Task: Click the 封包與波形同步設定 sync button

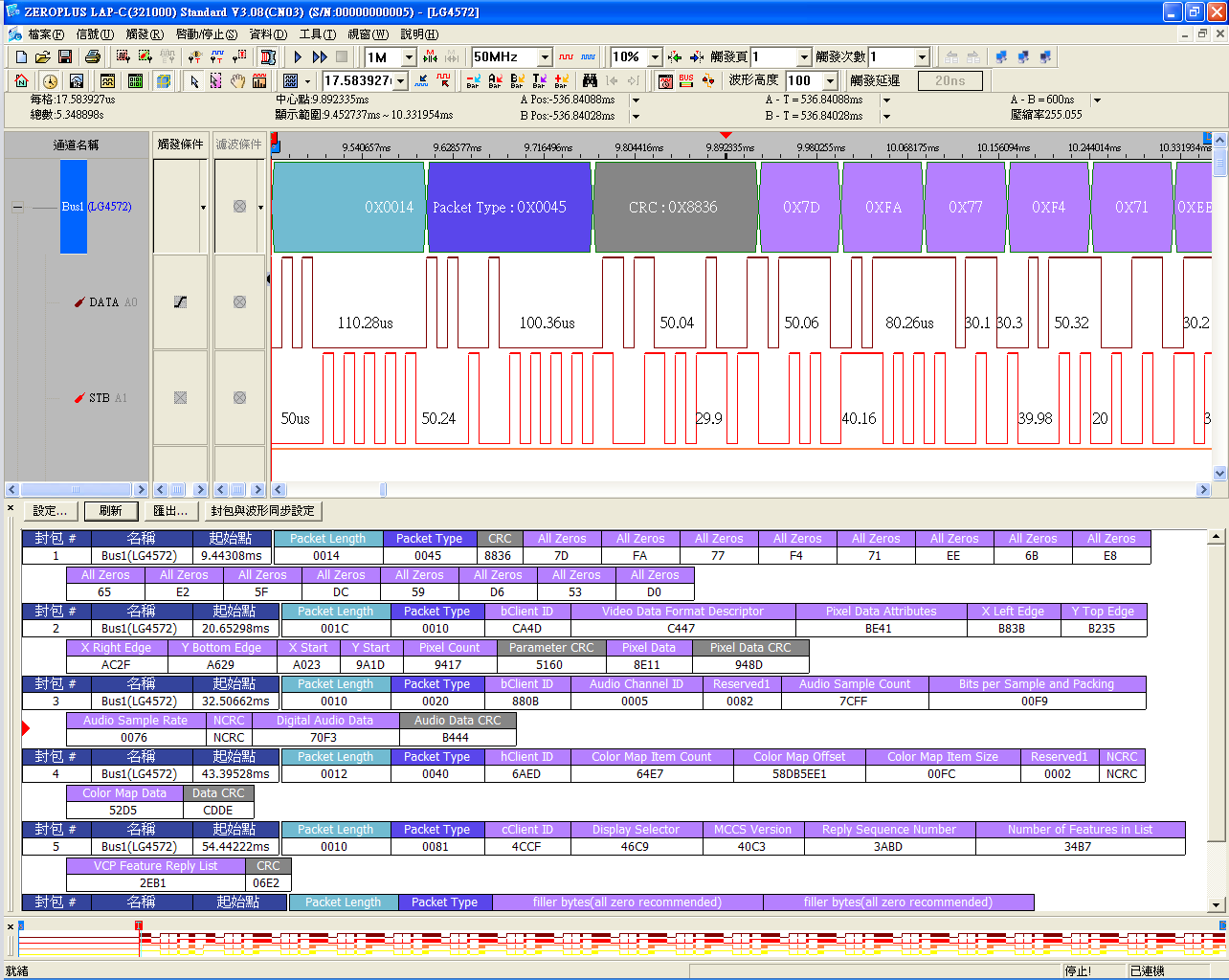Action: click(x=262, y=511)
